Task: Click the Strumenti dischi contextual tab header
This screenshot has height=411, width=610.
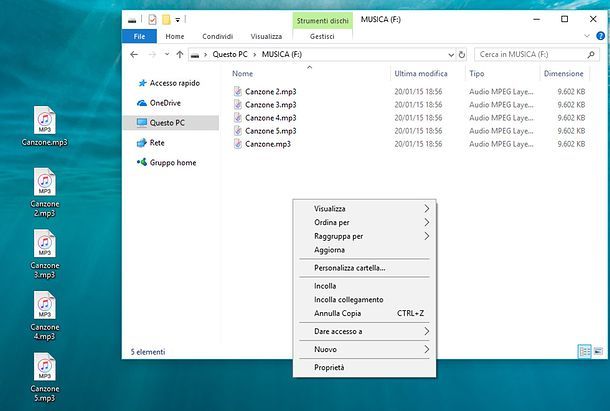Action: coord(323,21)
